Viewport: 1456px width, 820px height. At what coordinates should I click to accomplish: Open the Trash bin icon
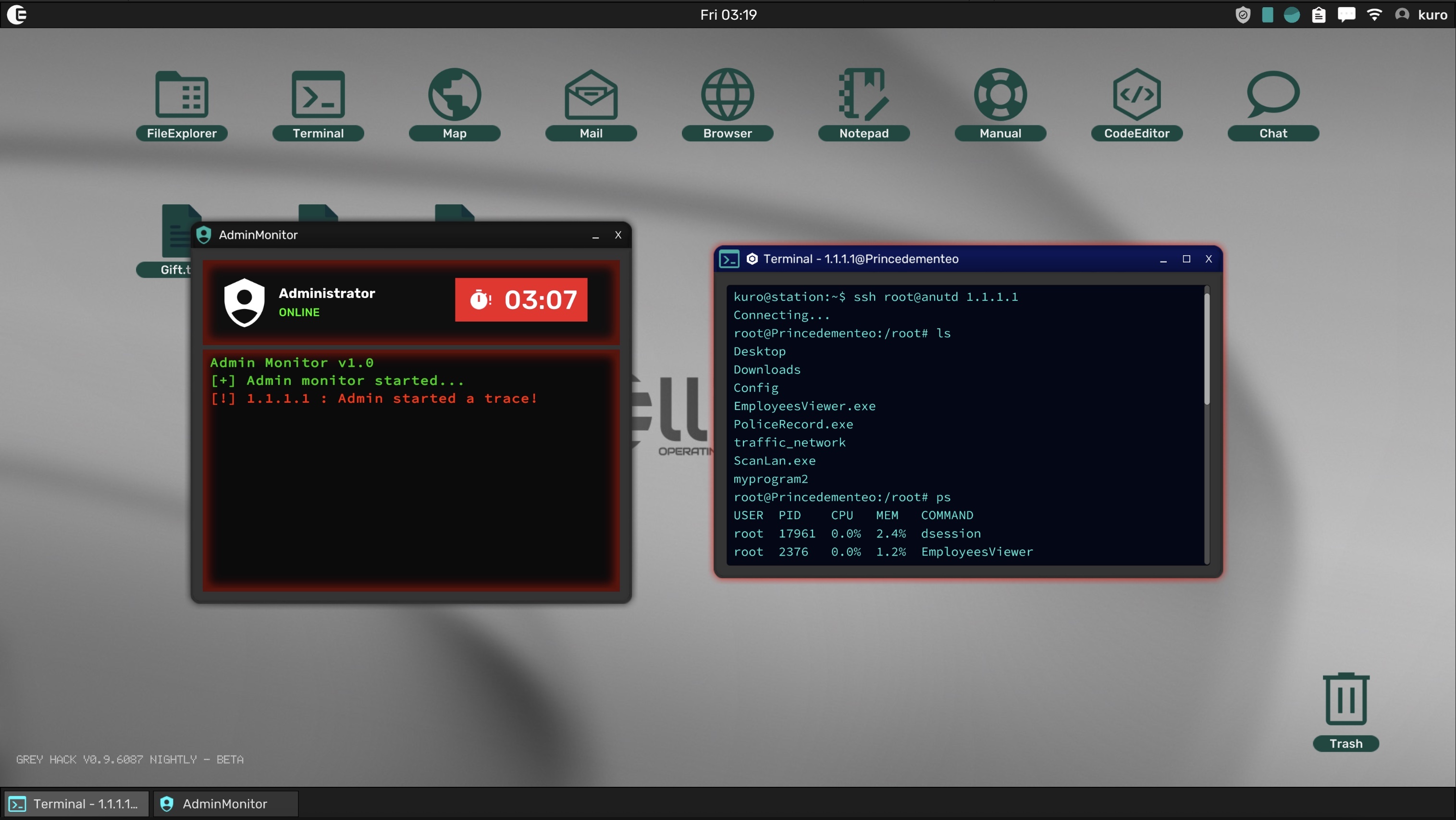pos(1346,699)
